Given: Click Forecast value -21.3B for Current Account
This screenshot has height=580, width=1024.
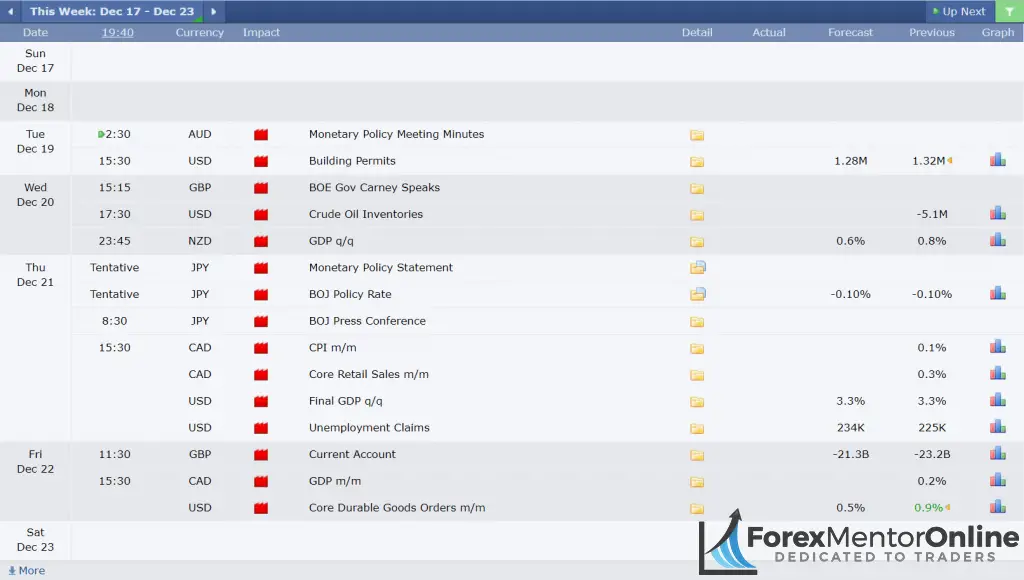Looking at the screenshot, I should pos(850,454).
